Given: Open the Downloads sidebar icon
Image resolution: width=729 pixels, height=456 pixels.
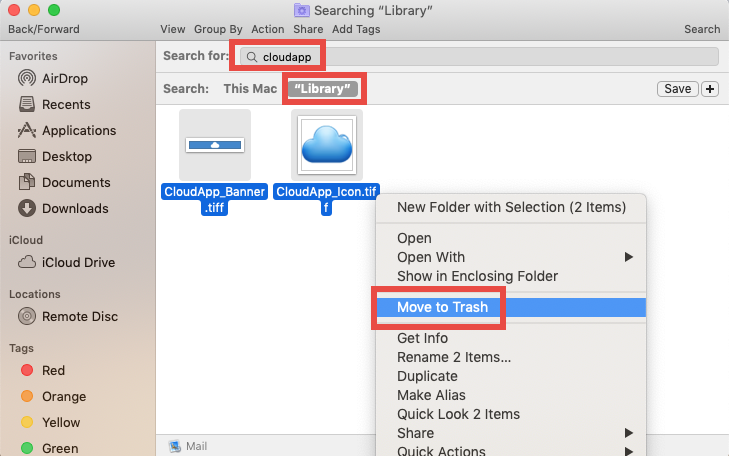Looking at the screenshot, I should [x=27, y=208].
